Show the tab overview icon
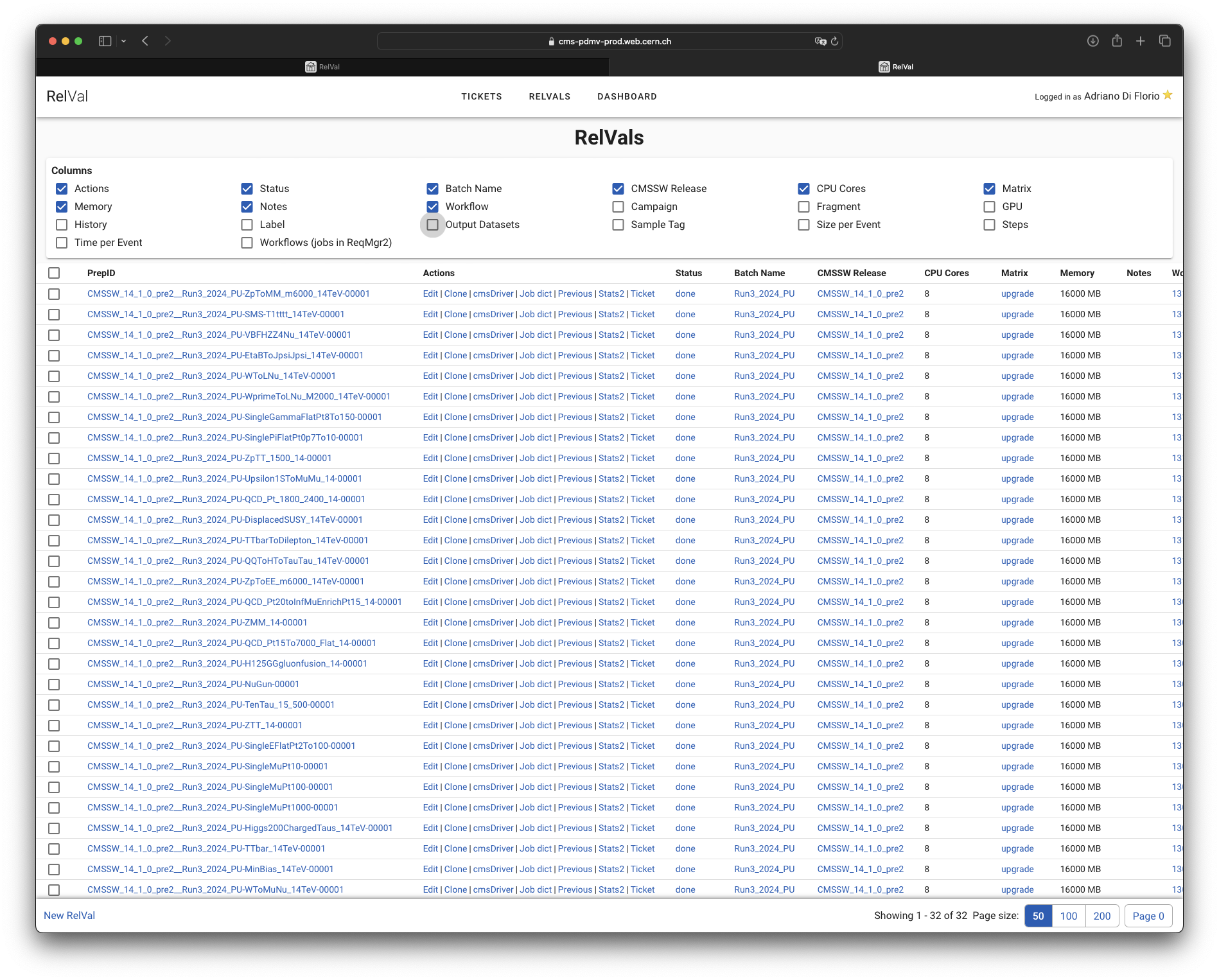1219x980 pixels. click(x=1164, y=41)
